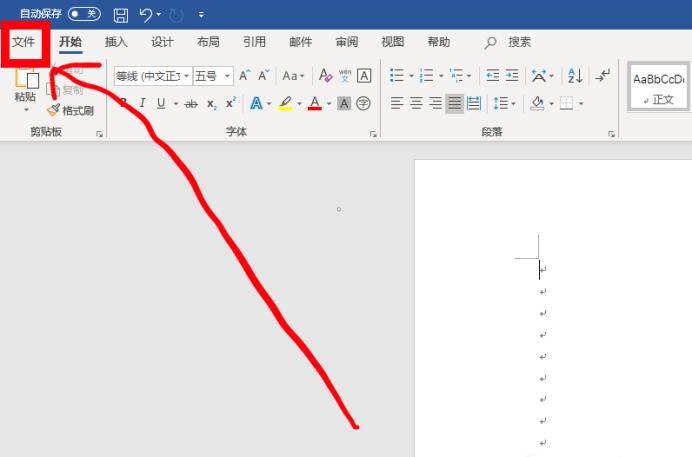Switch to the 审阅 (Review) tab

346,42
